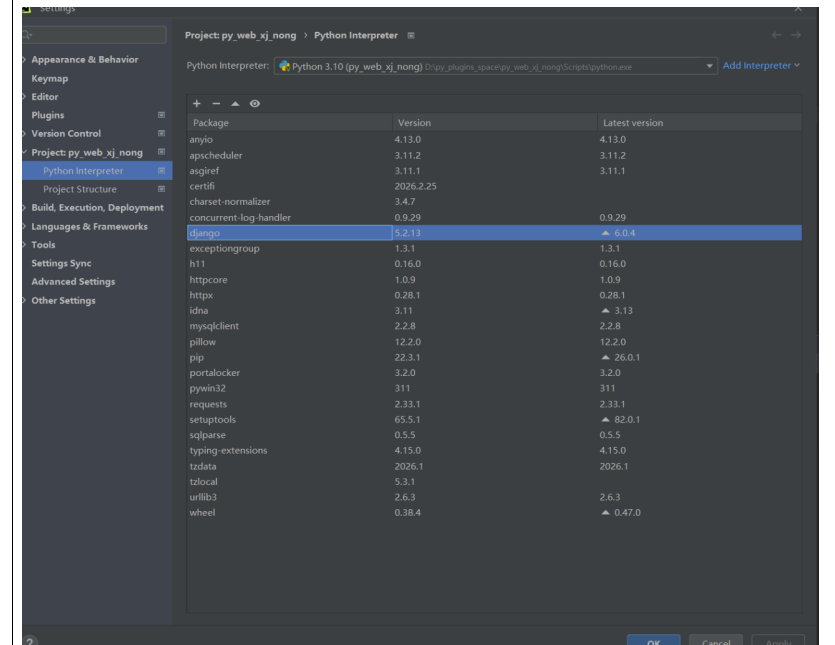The image size is (835, 645).
Task: Click wheel upgrade arrow for 0.47.0
Action: (x=605, y=513)
